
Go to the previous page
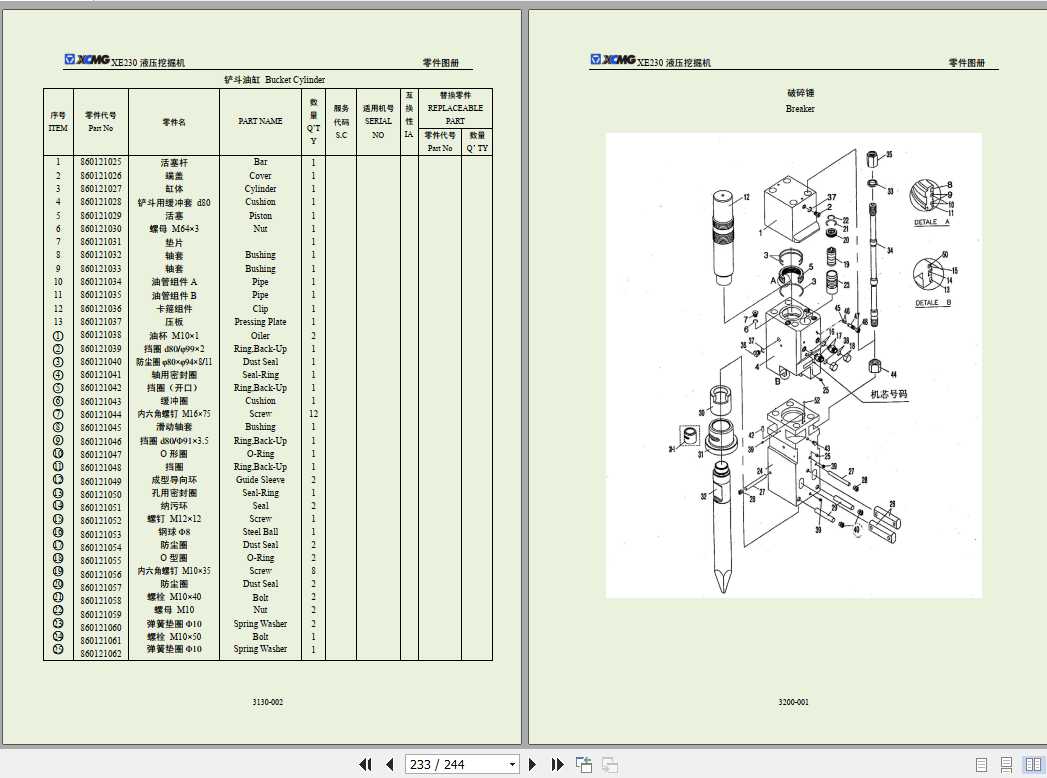390,764
